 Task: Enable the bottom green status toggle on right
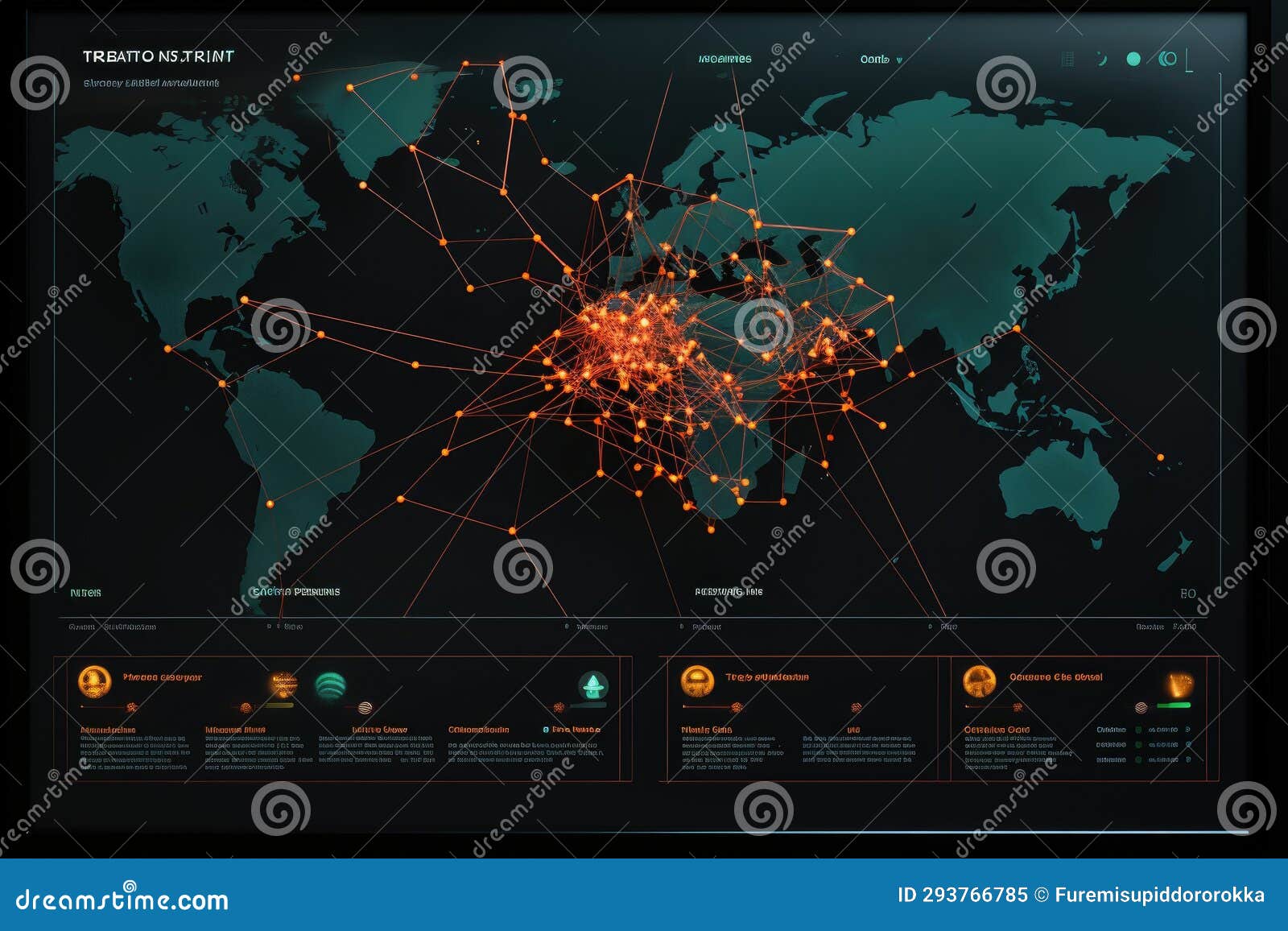[1138, 759]
